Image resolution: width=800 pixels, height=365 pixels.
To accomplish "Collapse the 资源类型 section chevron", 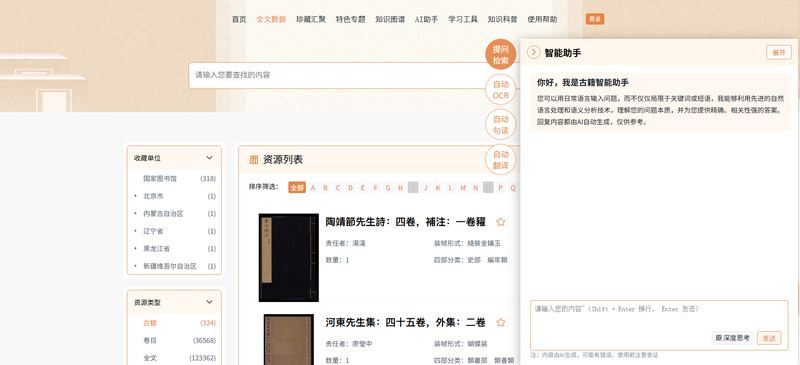I will click(209, 302).
